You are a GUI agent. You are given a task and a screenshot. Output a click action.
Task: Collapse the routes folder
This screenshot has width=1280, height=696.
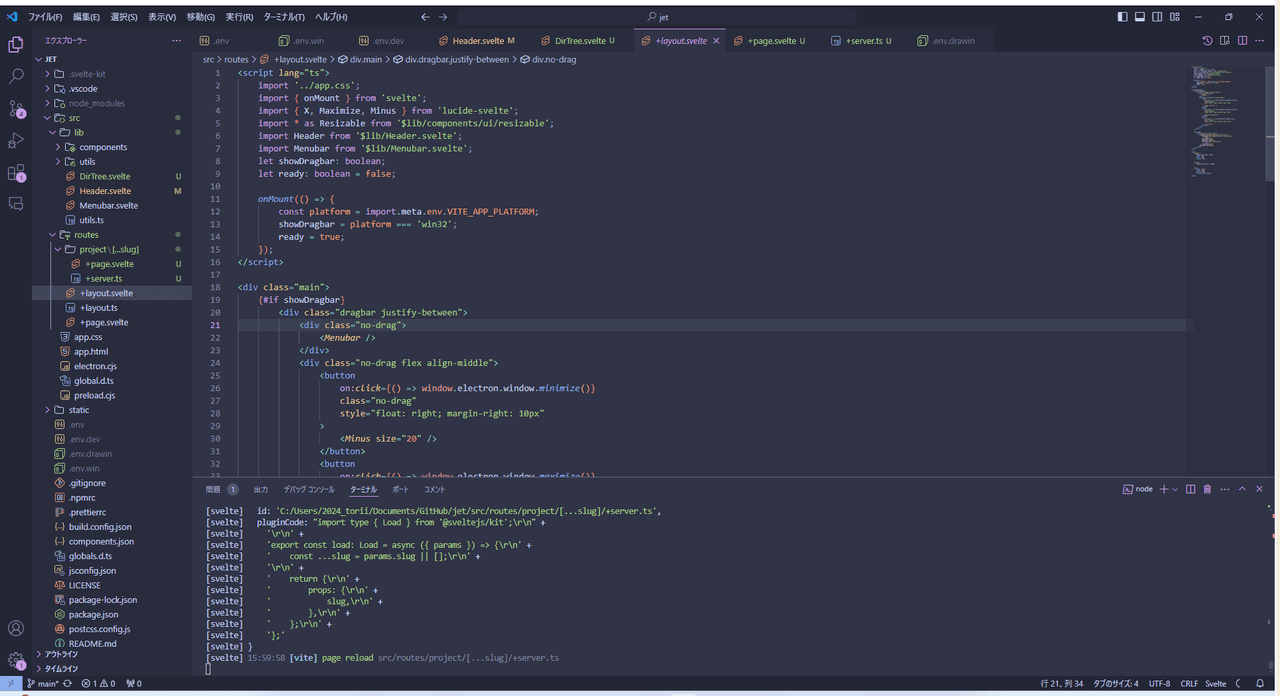pos(86,235)
